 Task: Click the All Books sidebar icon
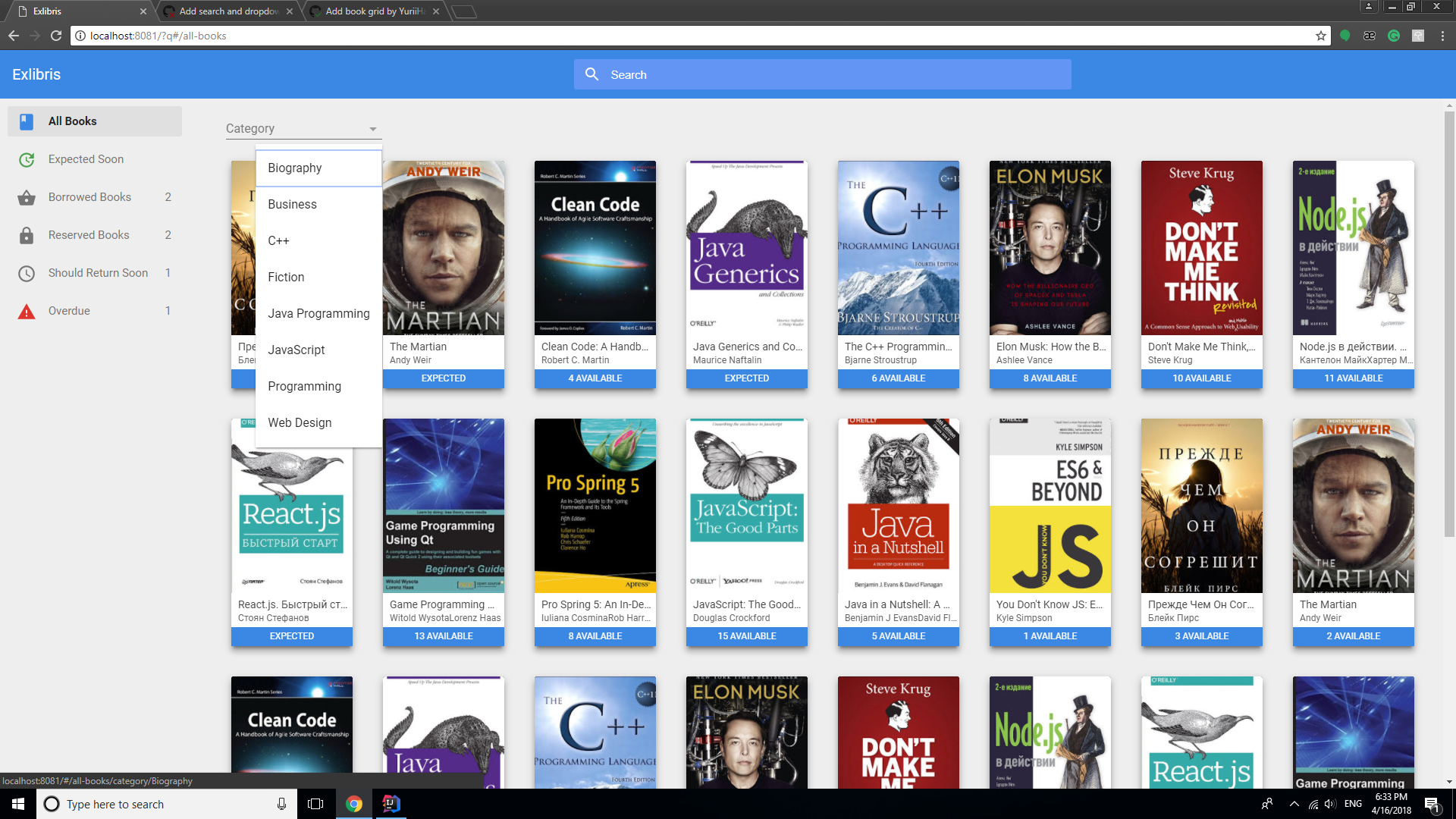pyautogui.click(x=27, y=121)
